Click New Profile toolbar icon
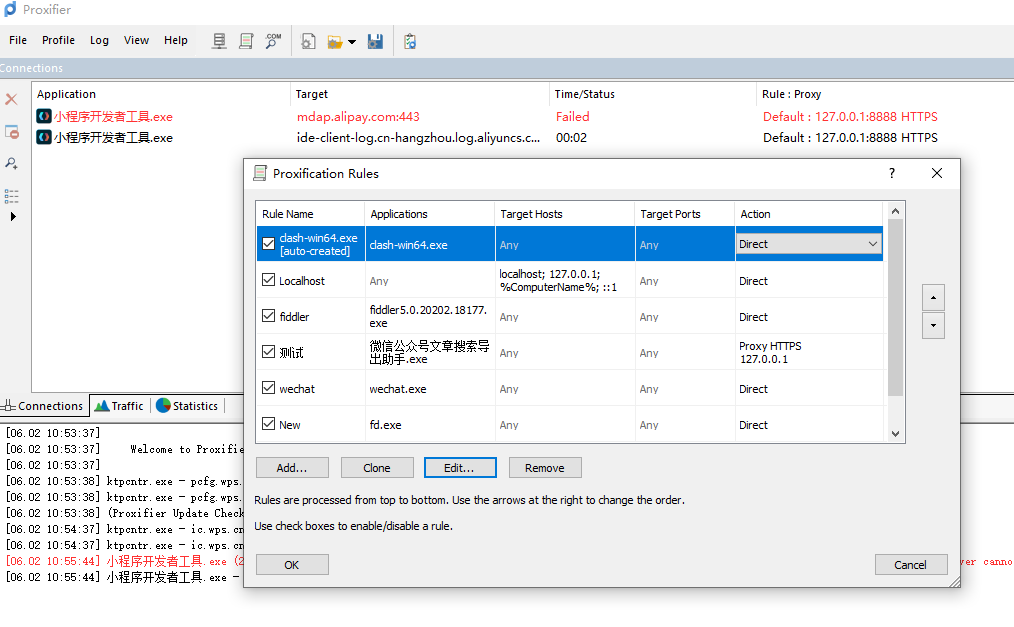The image size is (1014, 627). 308,42
